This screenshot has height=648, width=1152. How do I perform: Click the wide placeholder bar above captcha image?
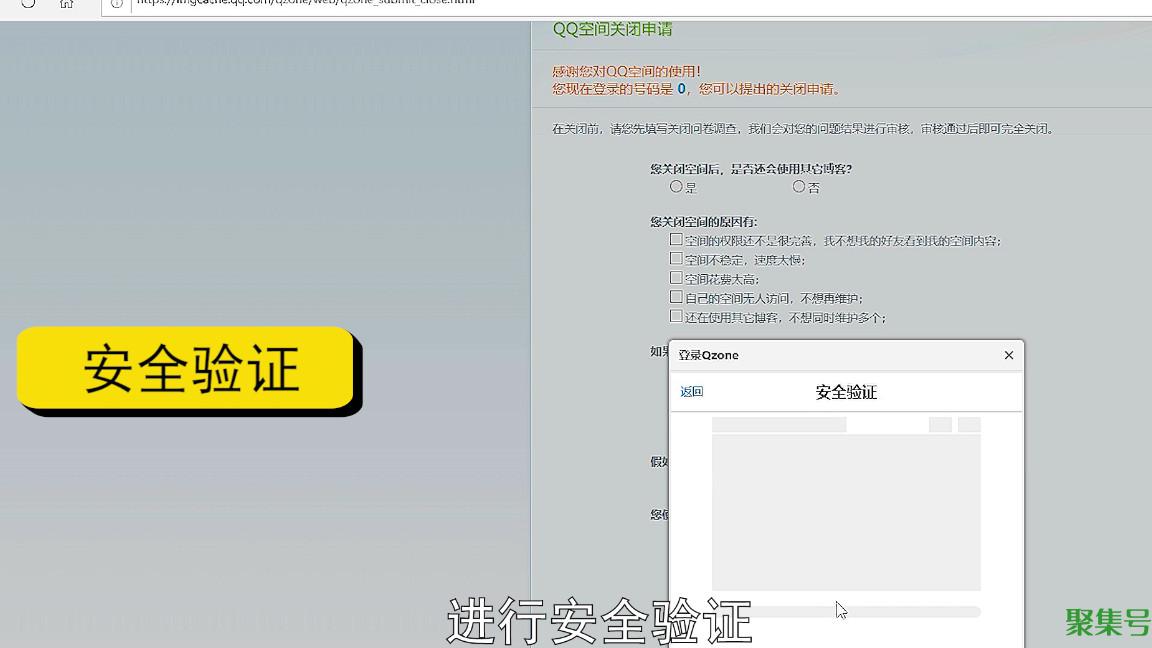pyautogui.click(x=779, y=425)
